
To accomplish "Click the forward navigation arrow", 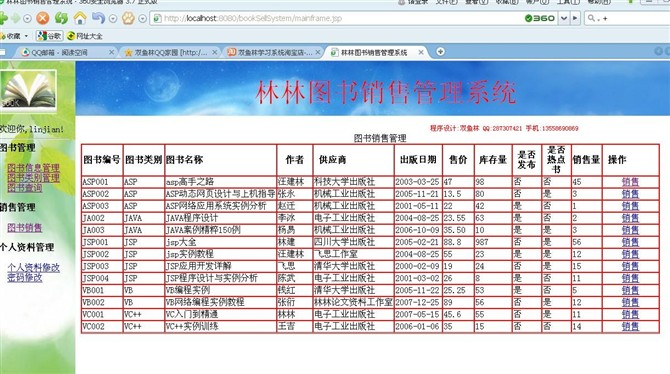I will point(16,18).
